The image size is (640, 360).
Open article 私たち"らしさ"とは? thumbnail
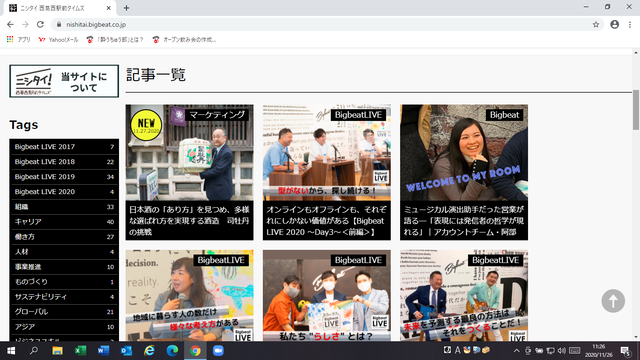327,296
